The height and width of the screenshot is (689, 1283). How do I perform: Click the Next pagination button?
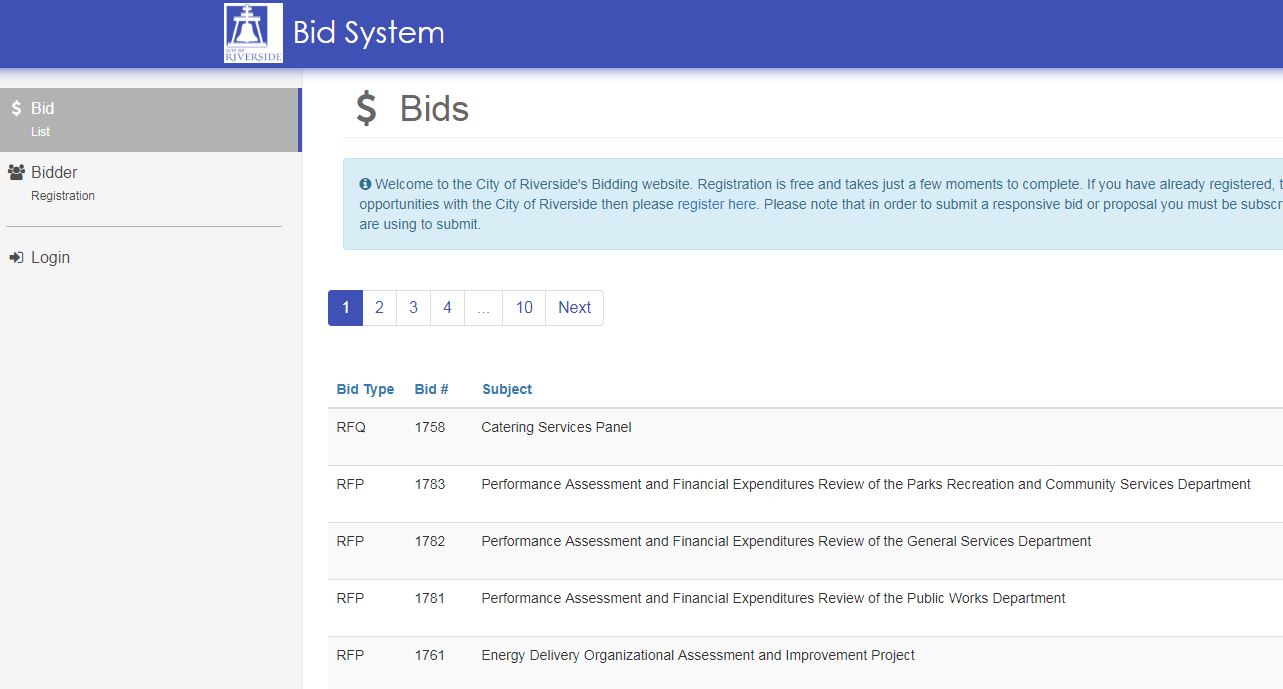[574, 308]
